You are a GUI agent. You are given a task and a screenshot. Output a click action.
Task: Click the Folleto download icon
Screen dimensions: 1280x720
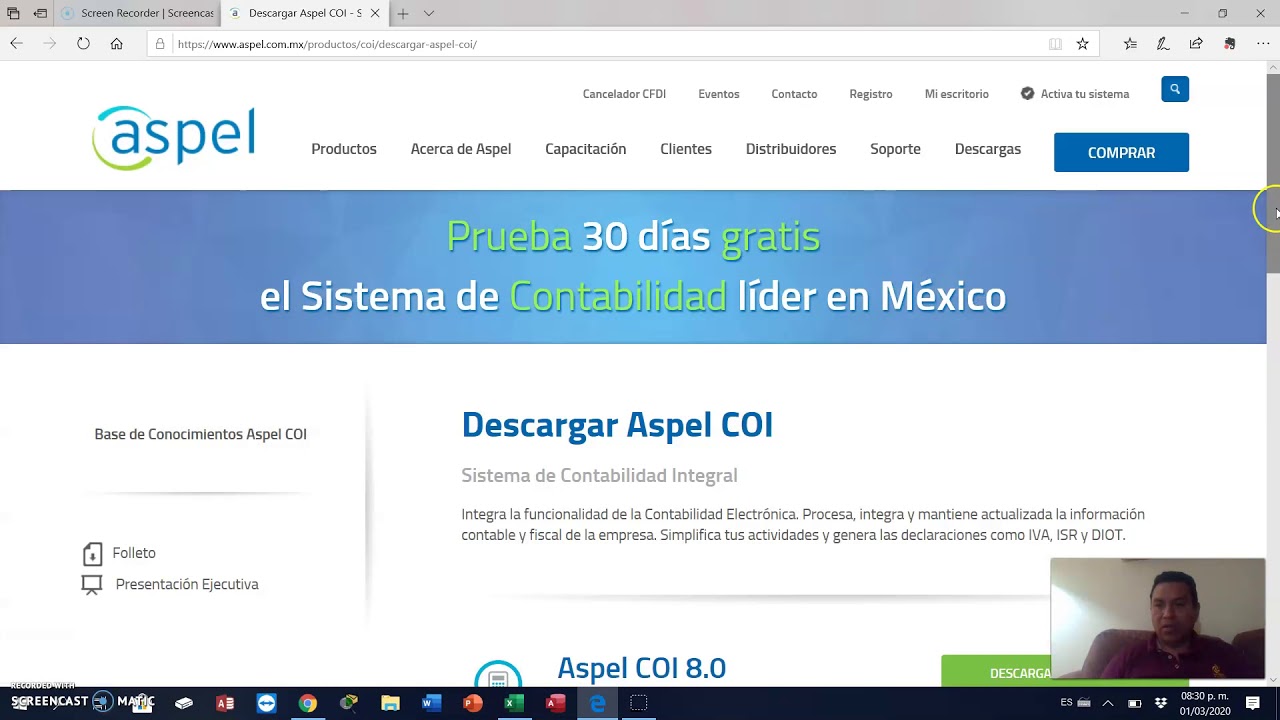(x=92, y=553)
